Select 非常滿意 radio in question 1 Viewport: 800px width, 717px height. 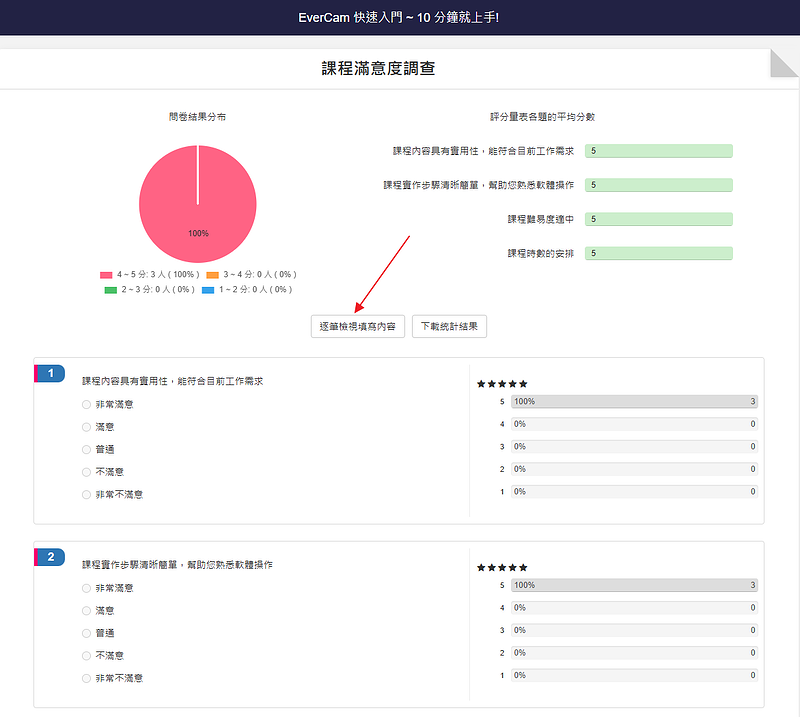86,404
